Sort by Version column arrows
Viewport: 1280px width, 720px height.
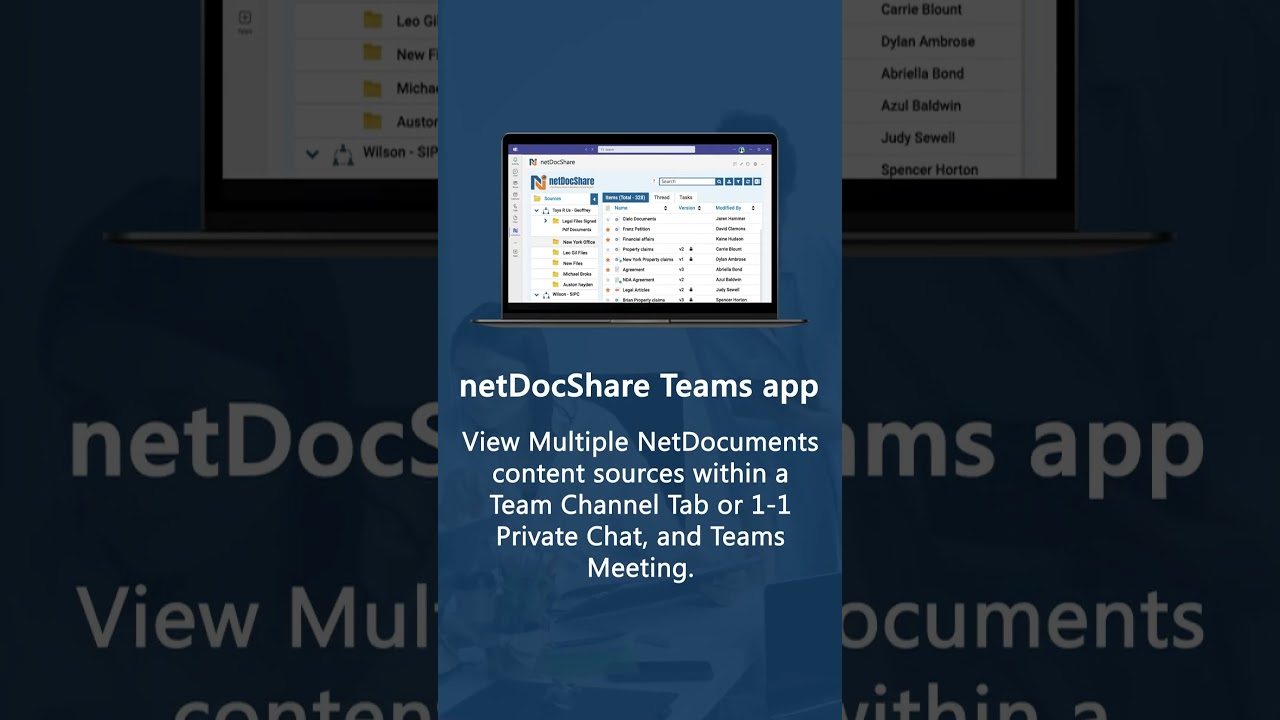click(699, 208)
